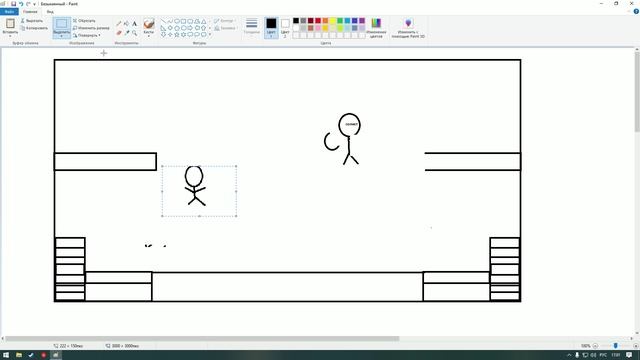
Task: Open the shape Fill dropdown
Action: (225, 28)
